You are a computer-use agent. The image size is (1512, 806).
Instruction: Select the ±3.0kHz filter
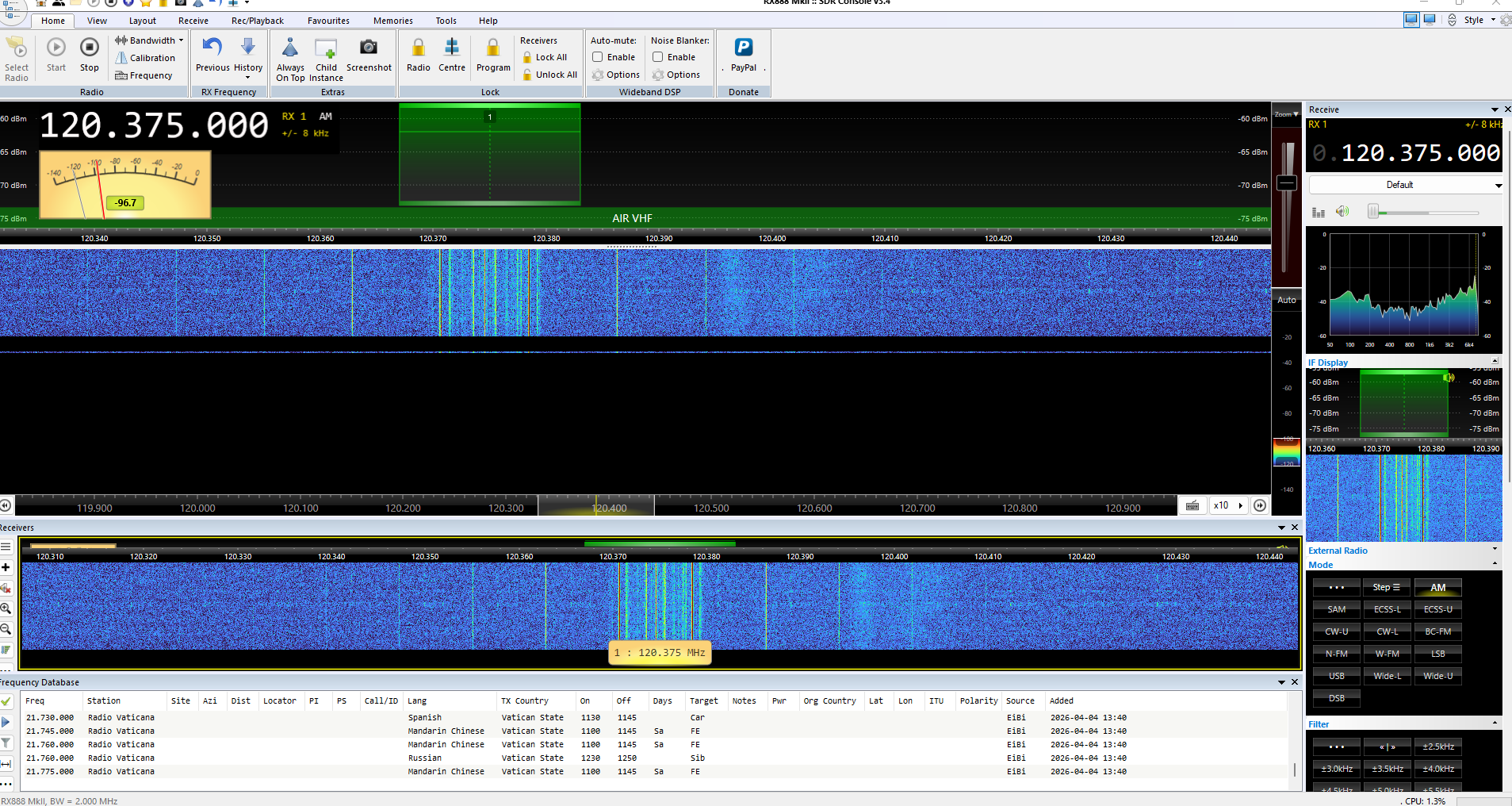coord(1337,769)
